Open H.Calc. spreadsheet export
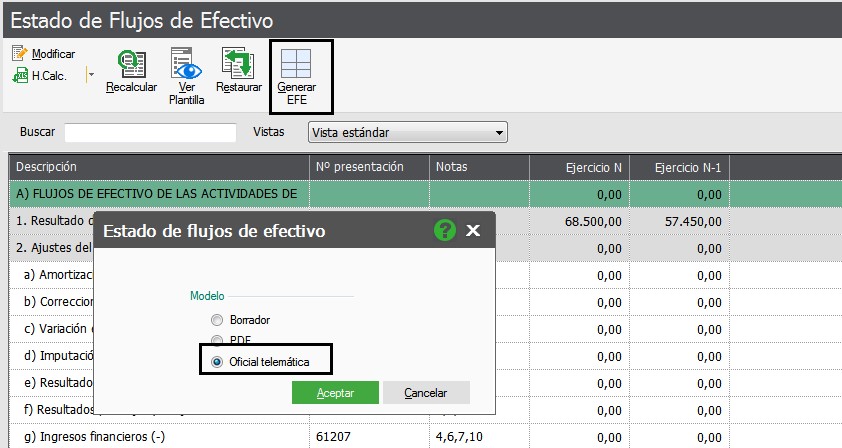This screenshot has width=842, height=448. [x=40, y=76]
